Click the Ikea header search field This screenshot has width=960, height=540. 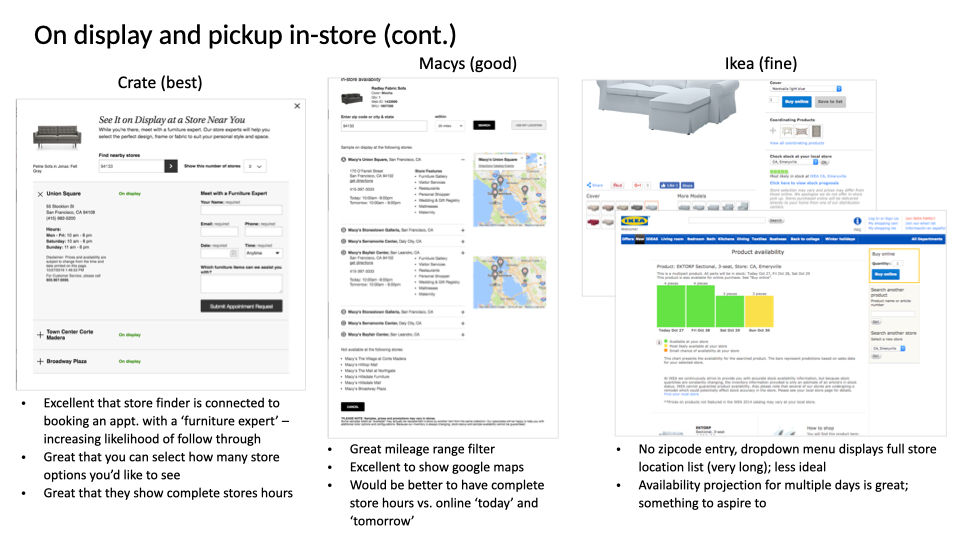[727, 220]
